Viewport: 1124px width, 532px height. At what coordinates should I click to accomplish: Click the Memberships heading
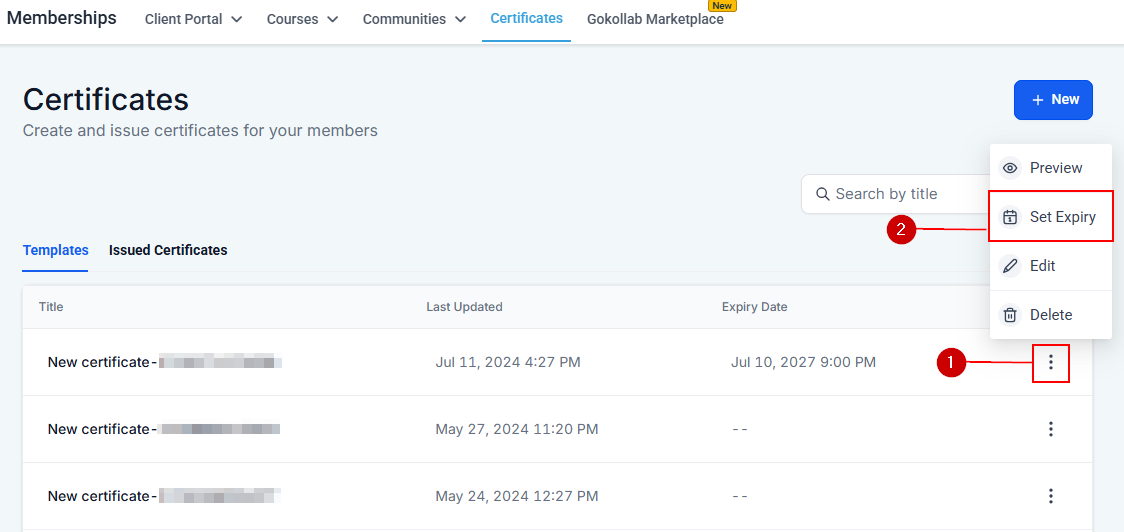click(62, 18)
